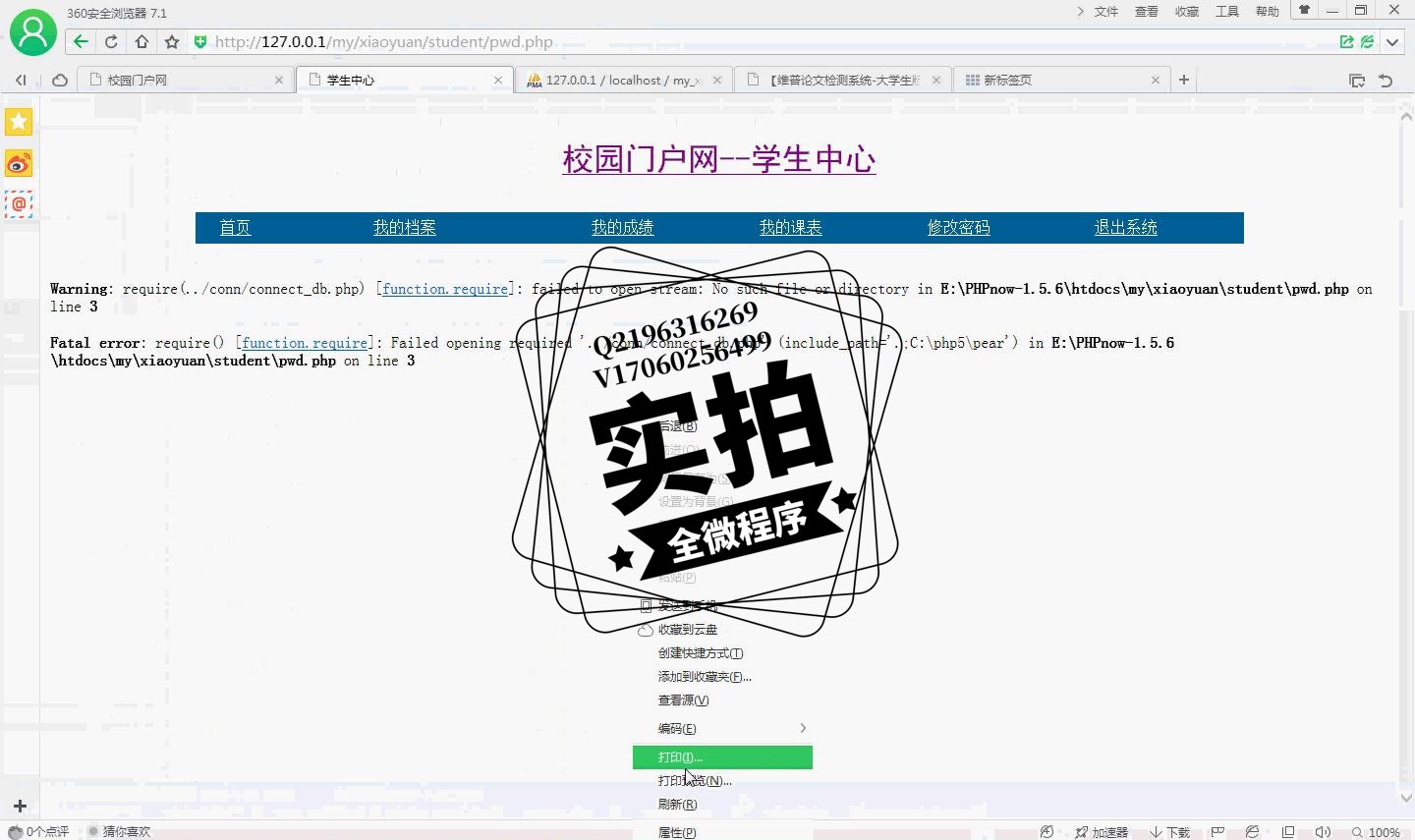Open the 修改密码 navigation link
1415x840 pixels.
pos(958,228)
